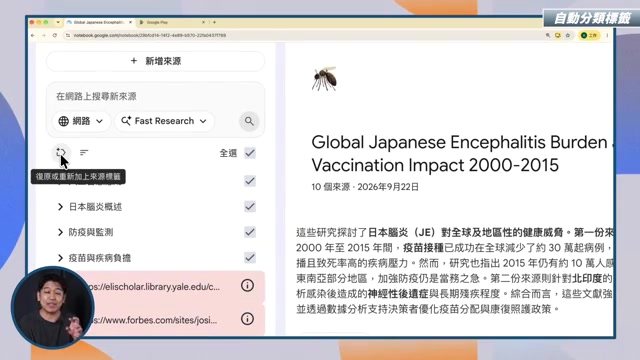
Task: Open the elischolar.library.yale.edu source link
Action: click(154, 287)
